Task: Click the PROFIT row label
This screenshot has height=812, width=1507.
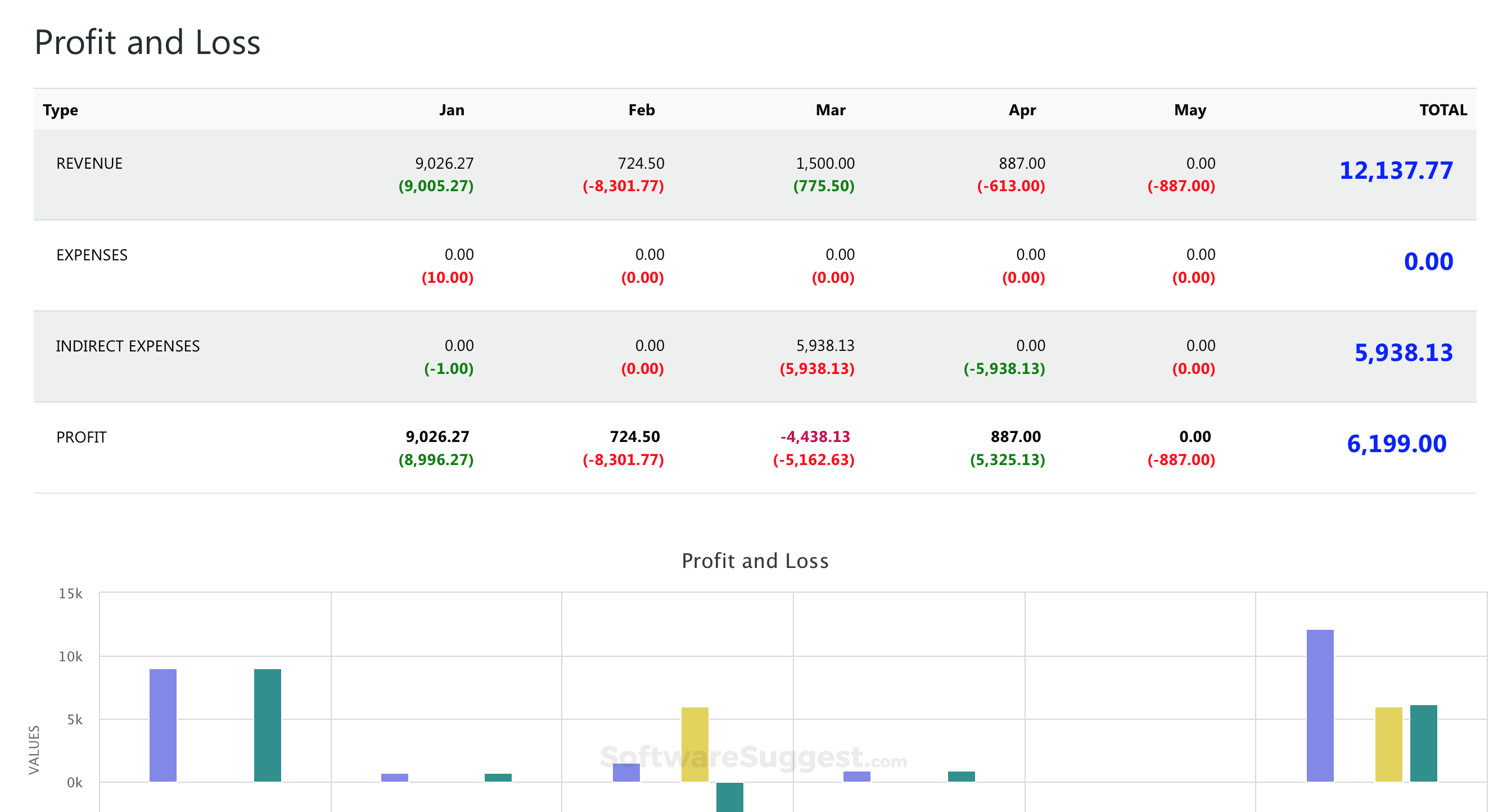Action: pos(82,437)
